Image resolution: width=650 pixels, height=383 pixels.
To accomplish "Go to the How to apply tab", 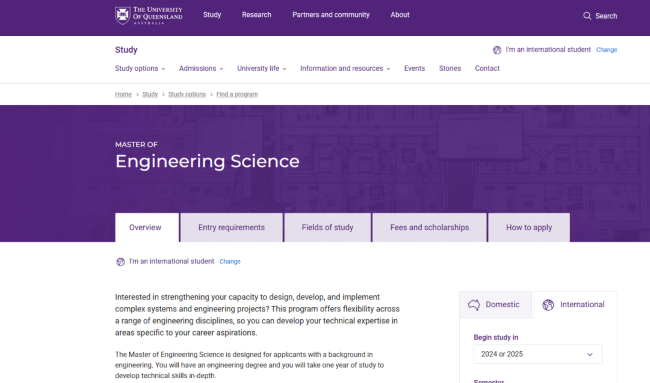I will tap(529, 228).
